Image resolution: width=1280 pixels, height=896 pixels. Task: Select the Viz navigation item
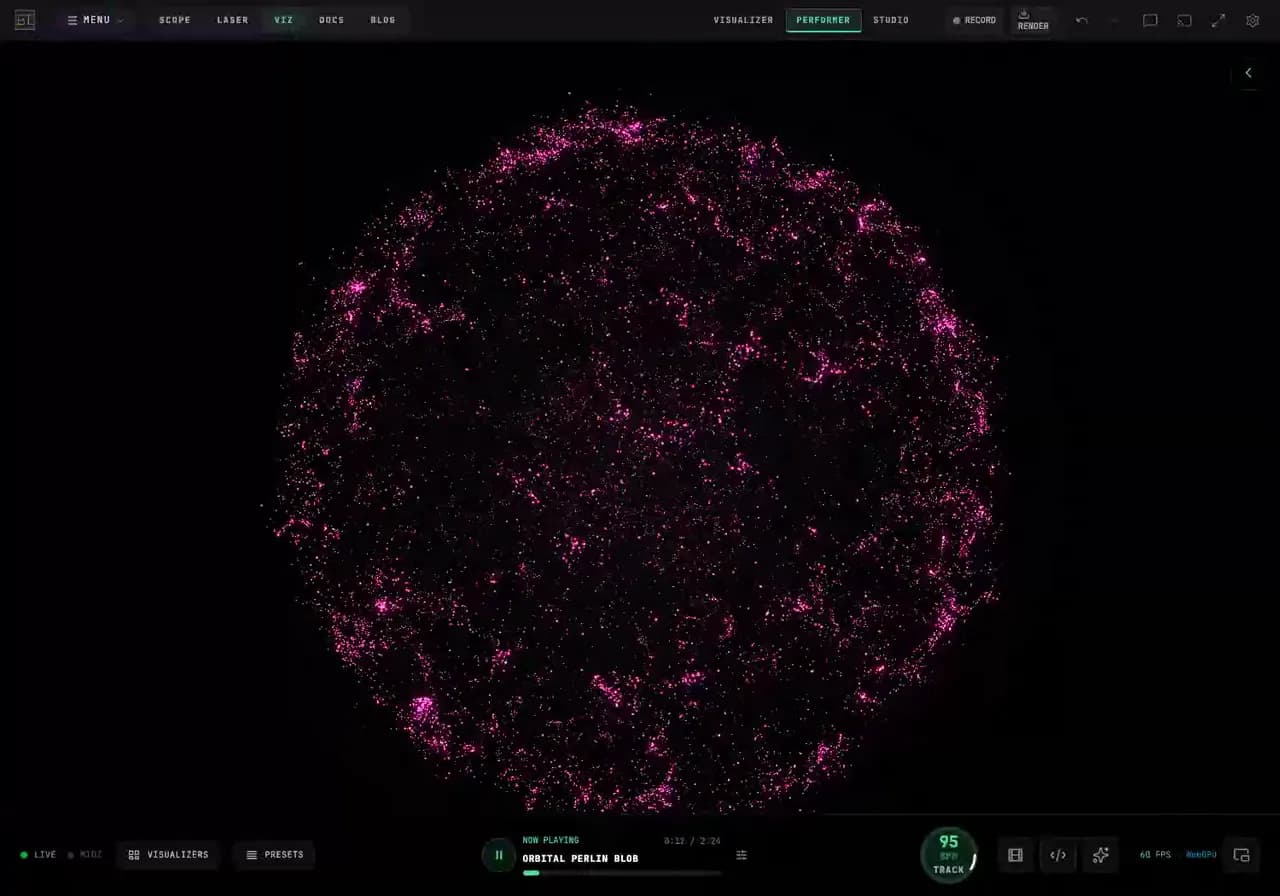(284, 20)
